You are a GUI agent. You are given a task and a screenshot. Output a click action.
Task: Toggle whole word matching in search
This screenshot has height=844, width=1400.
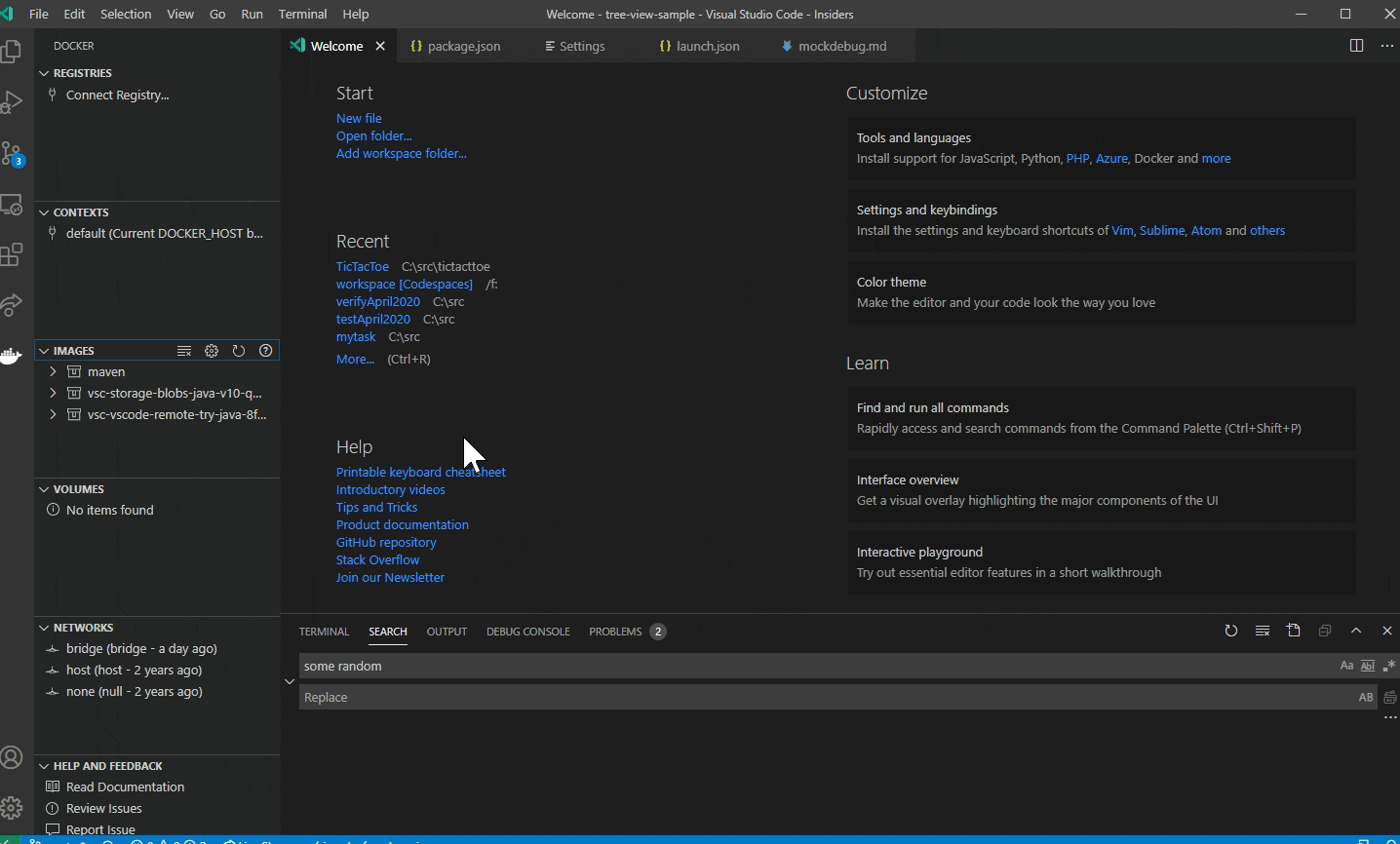click(x=1368, y=666)
